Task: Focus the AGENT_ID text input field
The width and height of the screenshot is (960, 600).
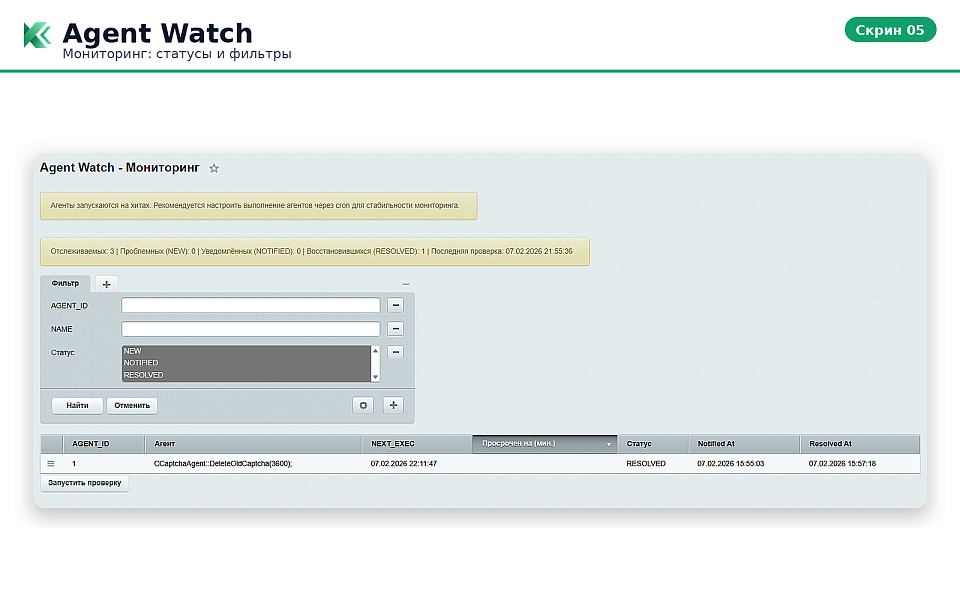Action: 250,305
